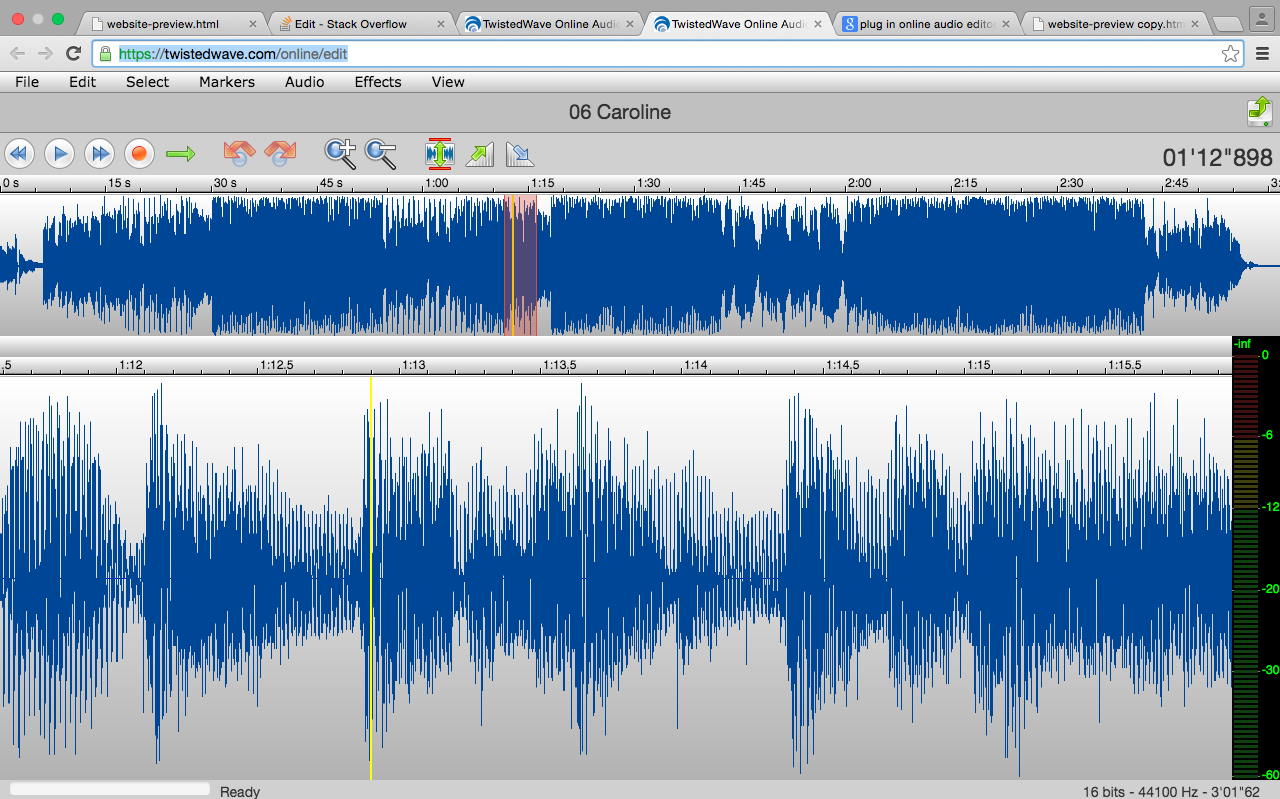
Task: Start recording with the record button
Action: (139, 154)
